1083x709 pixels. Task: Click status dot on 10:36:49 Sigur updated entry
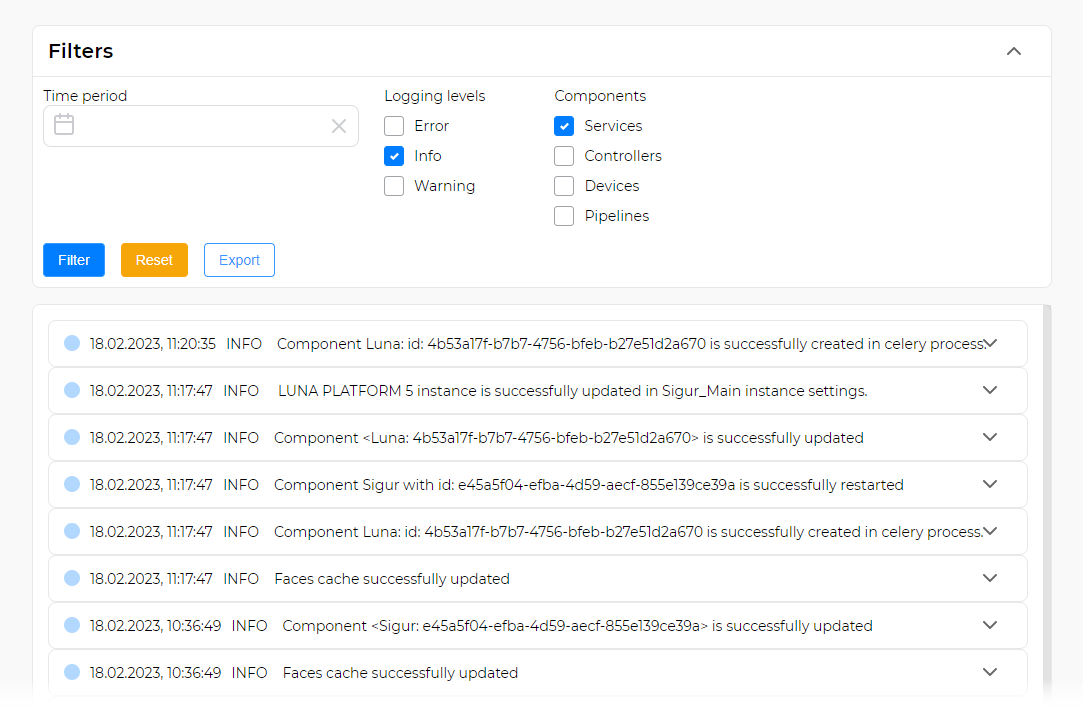(x=71, y=625)
